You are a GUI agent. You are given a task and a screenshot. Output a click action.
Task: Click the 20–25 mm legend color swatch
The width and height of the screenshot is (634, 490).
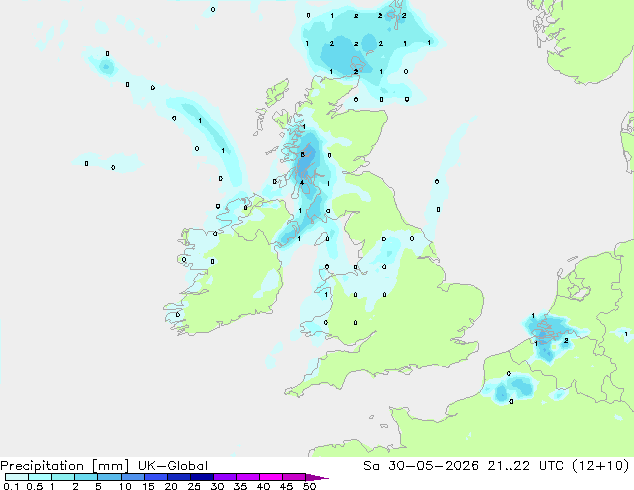click(179, 477)
